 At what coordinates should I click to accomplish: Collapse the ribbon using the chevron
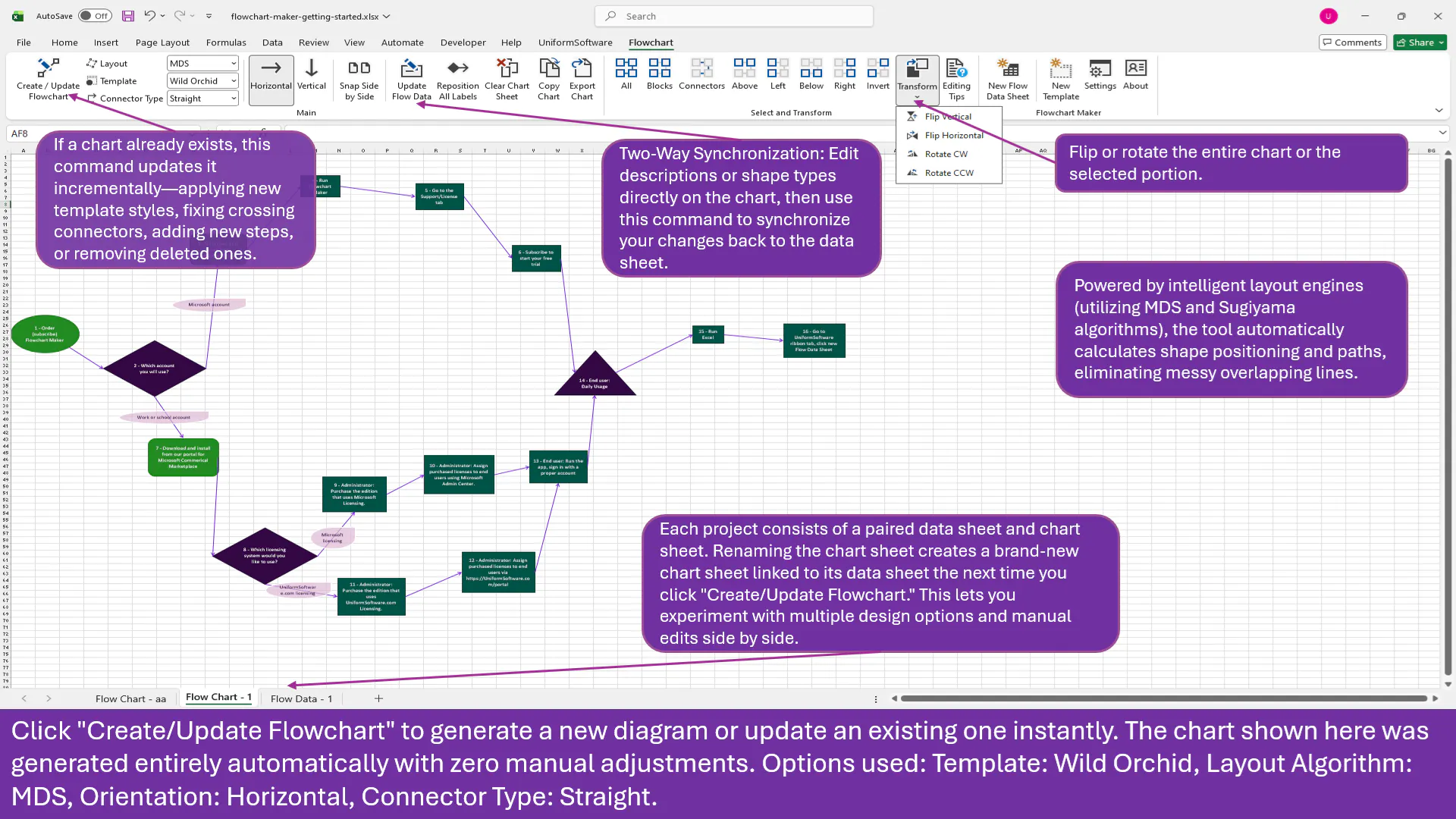pos(1439,111)
